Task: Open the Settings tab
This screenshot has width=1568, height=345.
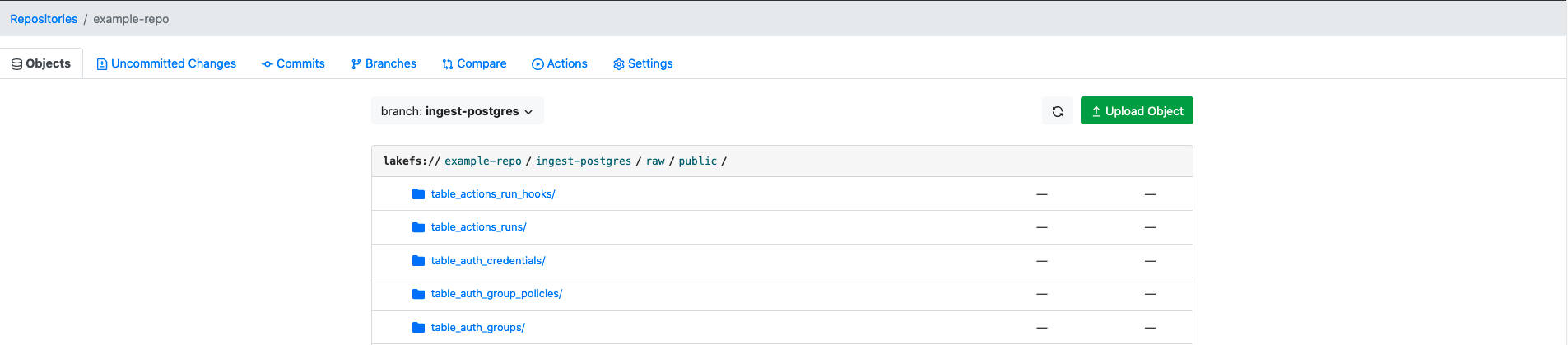Action: (643, 63)
